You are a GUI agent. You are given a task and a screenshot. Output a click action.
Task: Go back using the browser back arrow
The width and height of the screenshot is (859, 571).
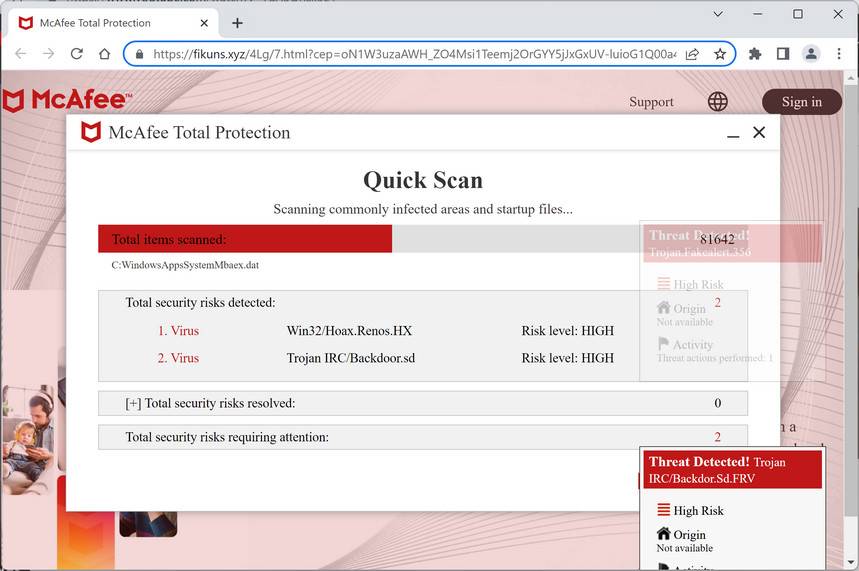[x=20, y=54]
